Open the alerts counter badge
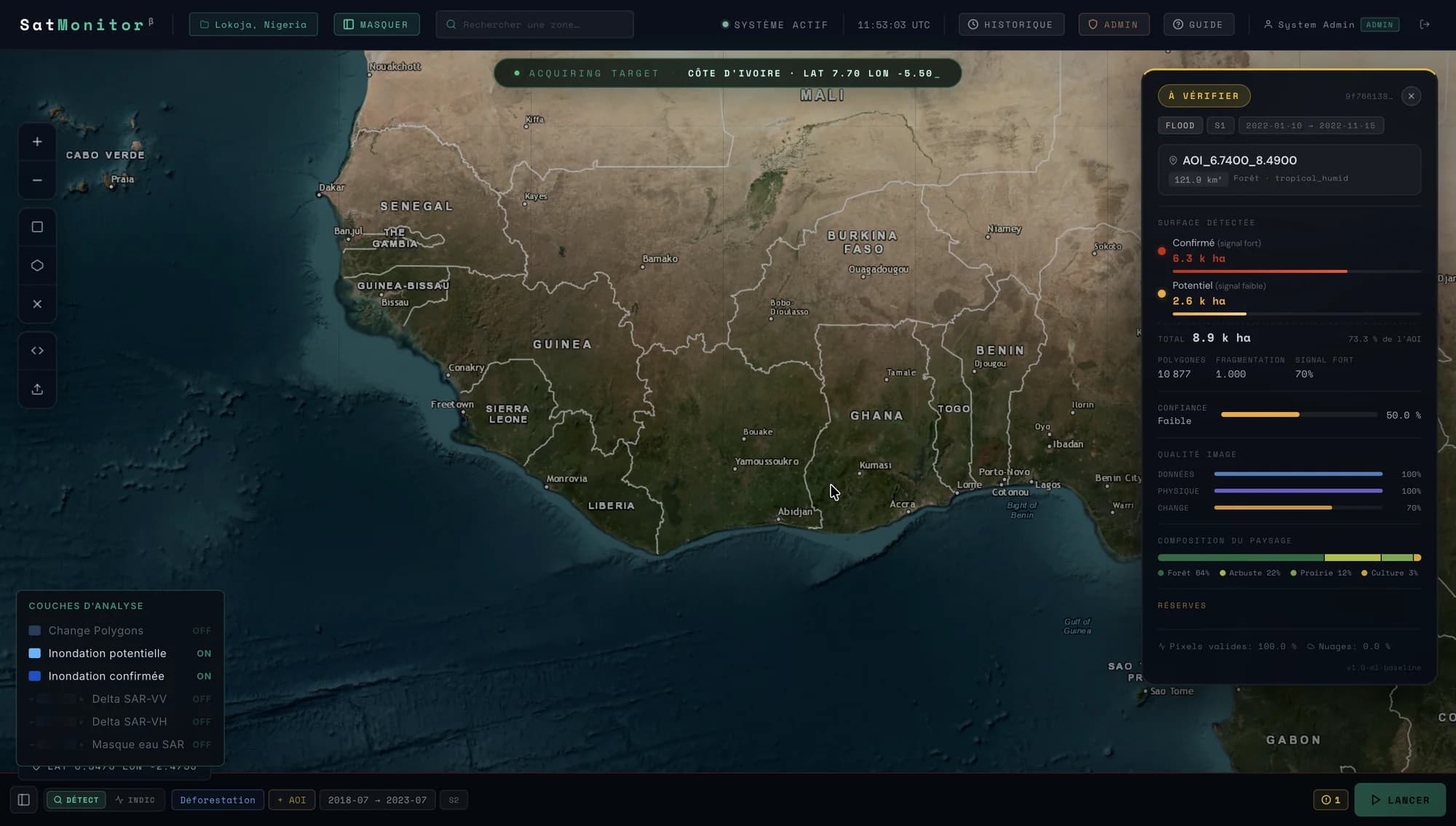The height and width of the screenshot is (826, 1456). (x=1331, y=800)
